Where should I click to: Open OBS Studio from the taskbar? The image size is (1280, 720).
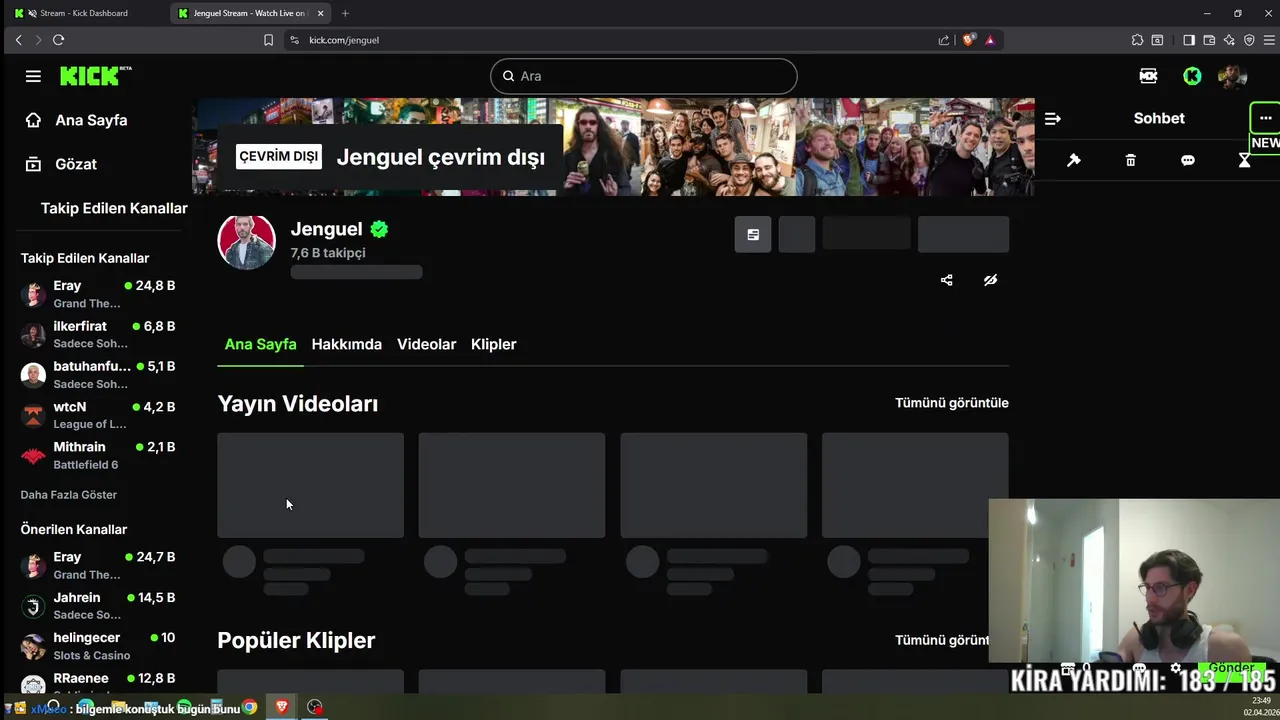[x=315, y=707]
